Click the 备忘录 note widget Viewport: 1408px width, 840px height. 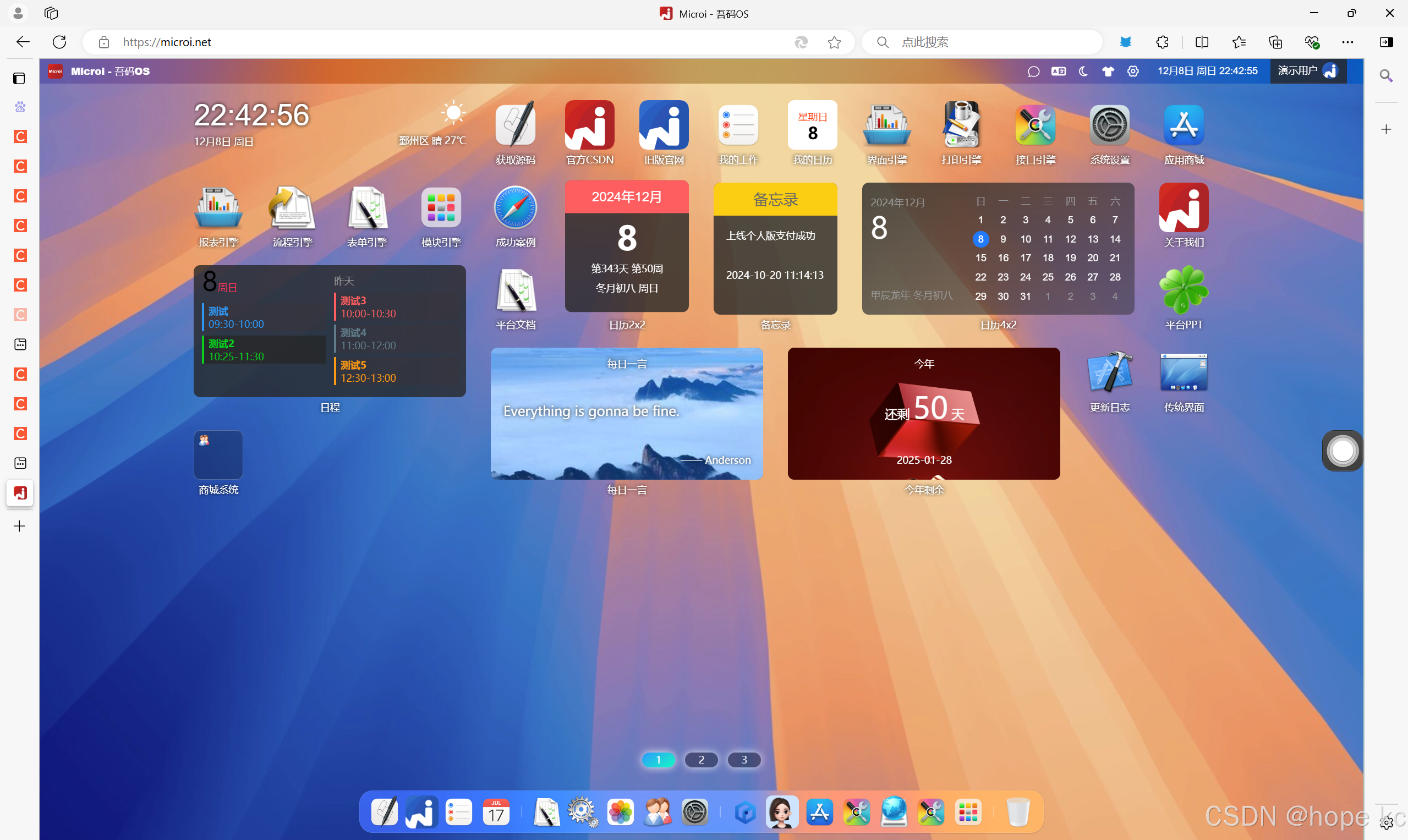[775, 249]
